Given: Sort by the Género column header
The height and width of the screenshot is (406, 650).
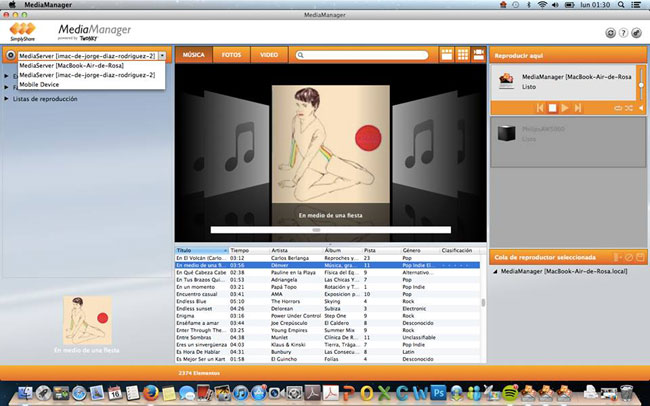Looking at the screenshot, I should coord(420,250).
